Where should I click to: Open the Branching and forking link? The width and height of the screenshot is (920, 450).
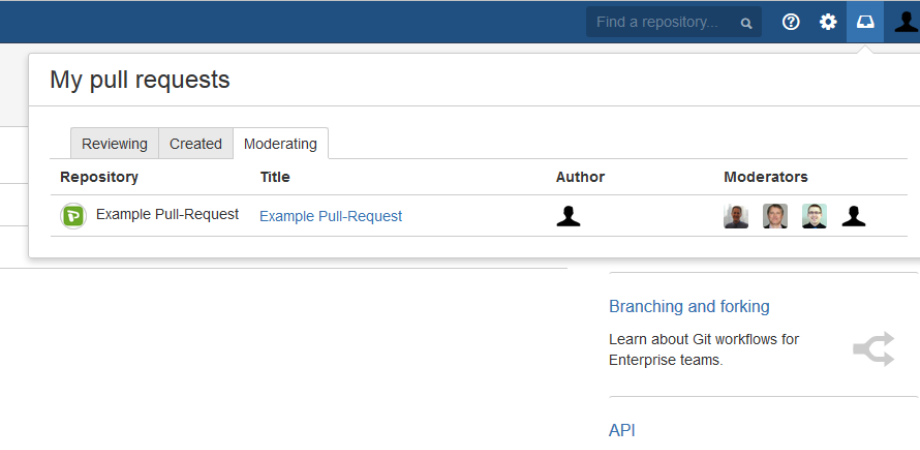tap(689, 307)
